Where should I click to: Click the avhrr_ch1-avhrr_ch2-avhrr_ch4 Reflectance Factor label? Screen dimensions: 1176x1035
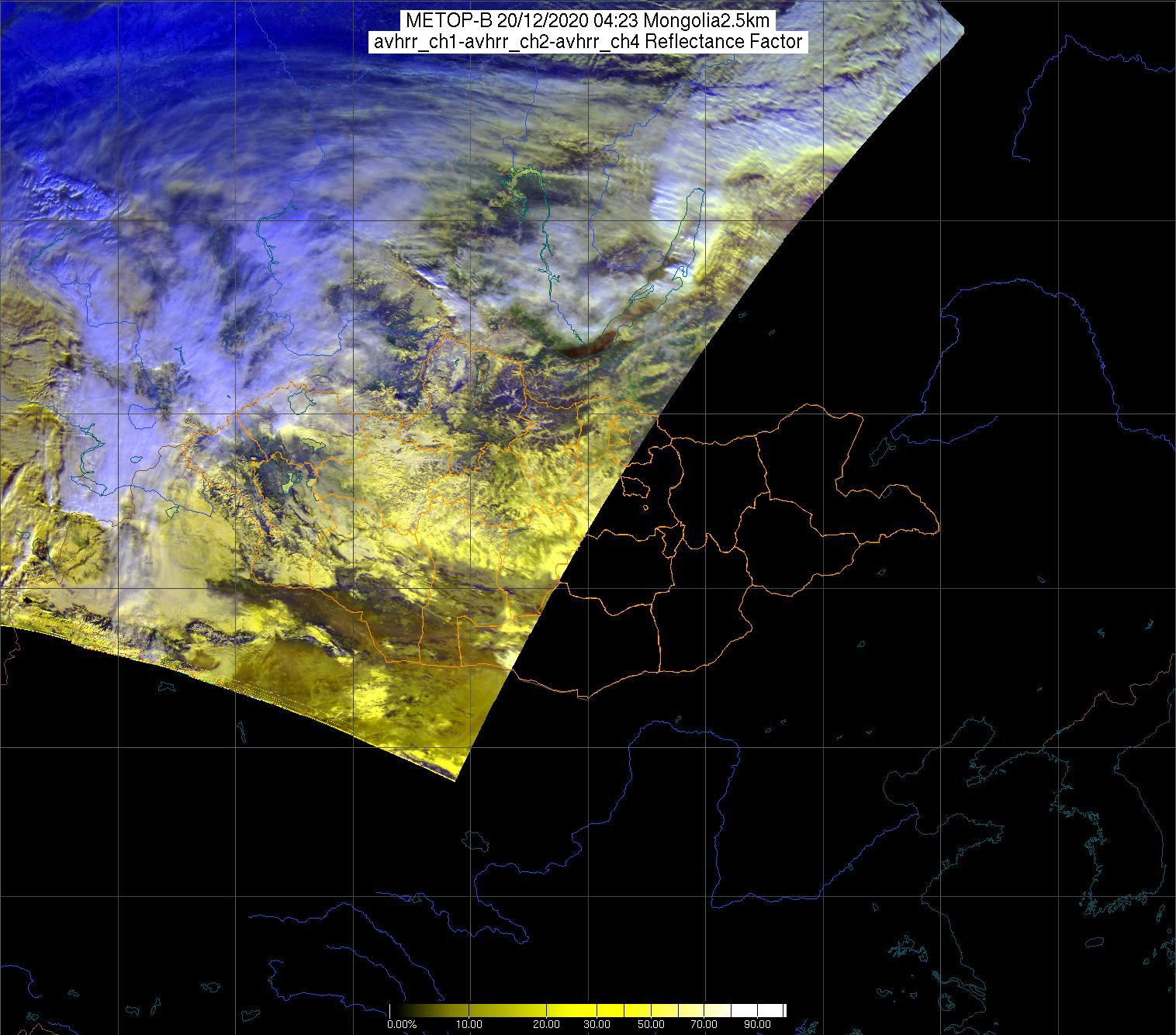tap(587, 42)
